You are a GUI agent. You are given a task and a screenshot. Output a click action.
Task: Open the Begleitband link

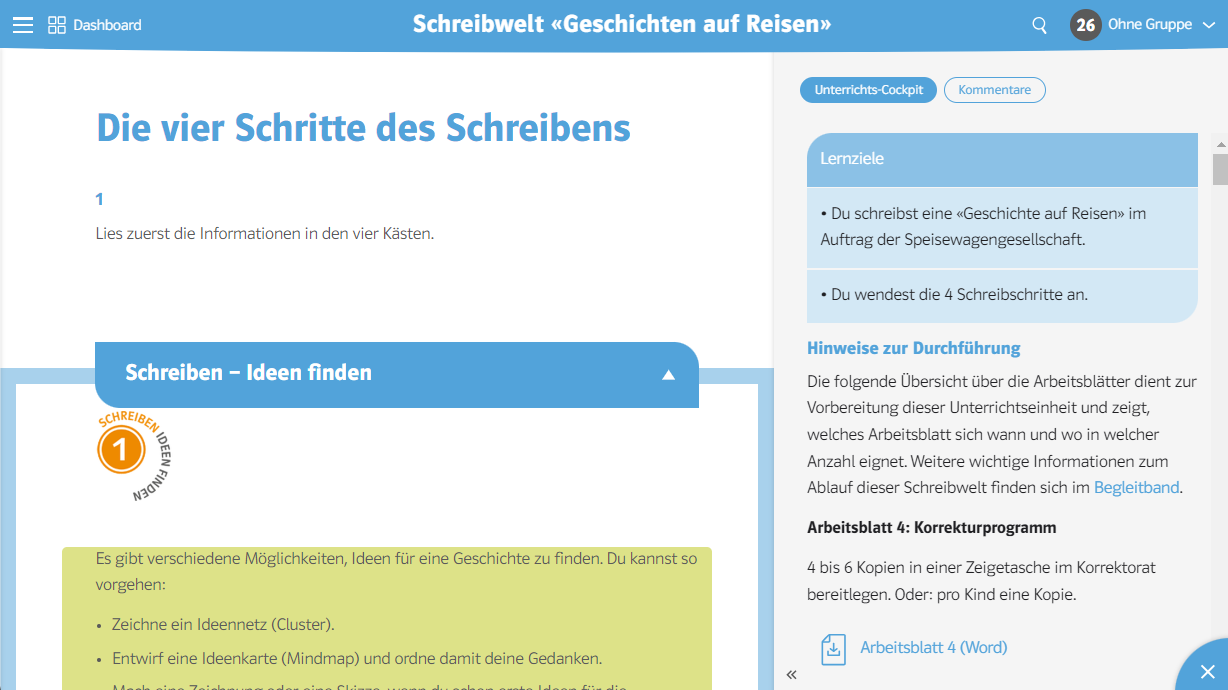tap(1136, 488)
